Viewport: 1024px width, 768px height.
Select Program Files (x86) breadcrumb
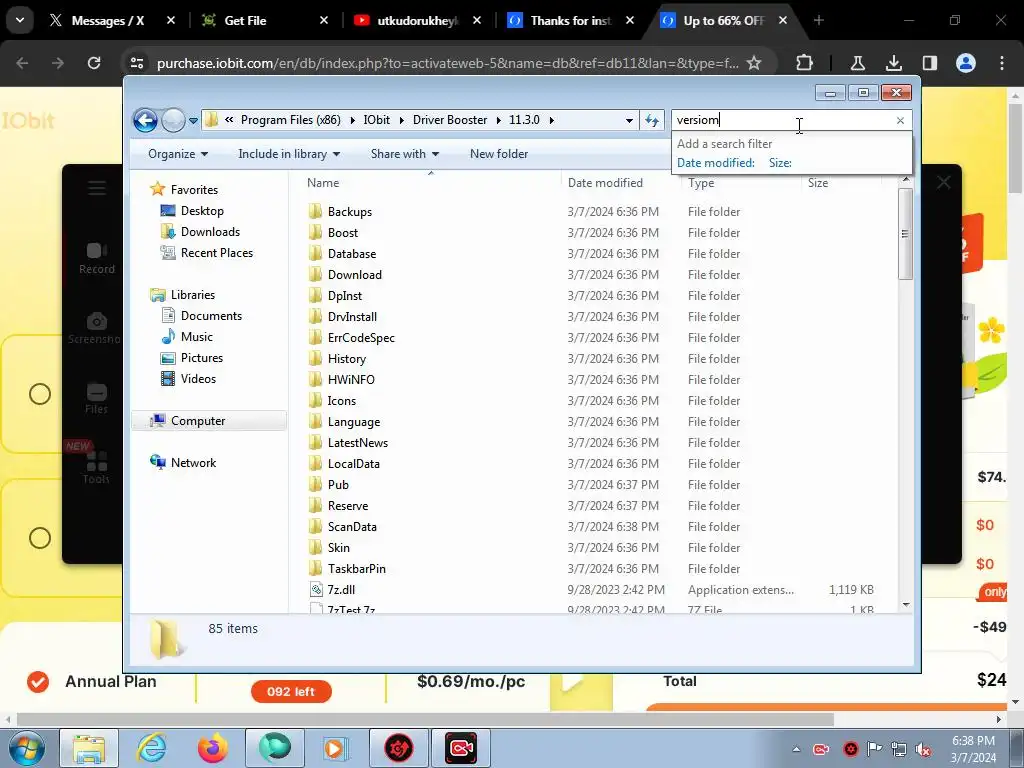[291, 120]
